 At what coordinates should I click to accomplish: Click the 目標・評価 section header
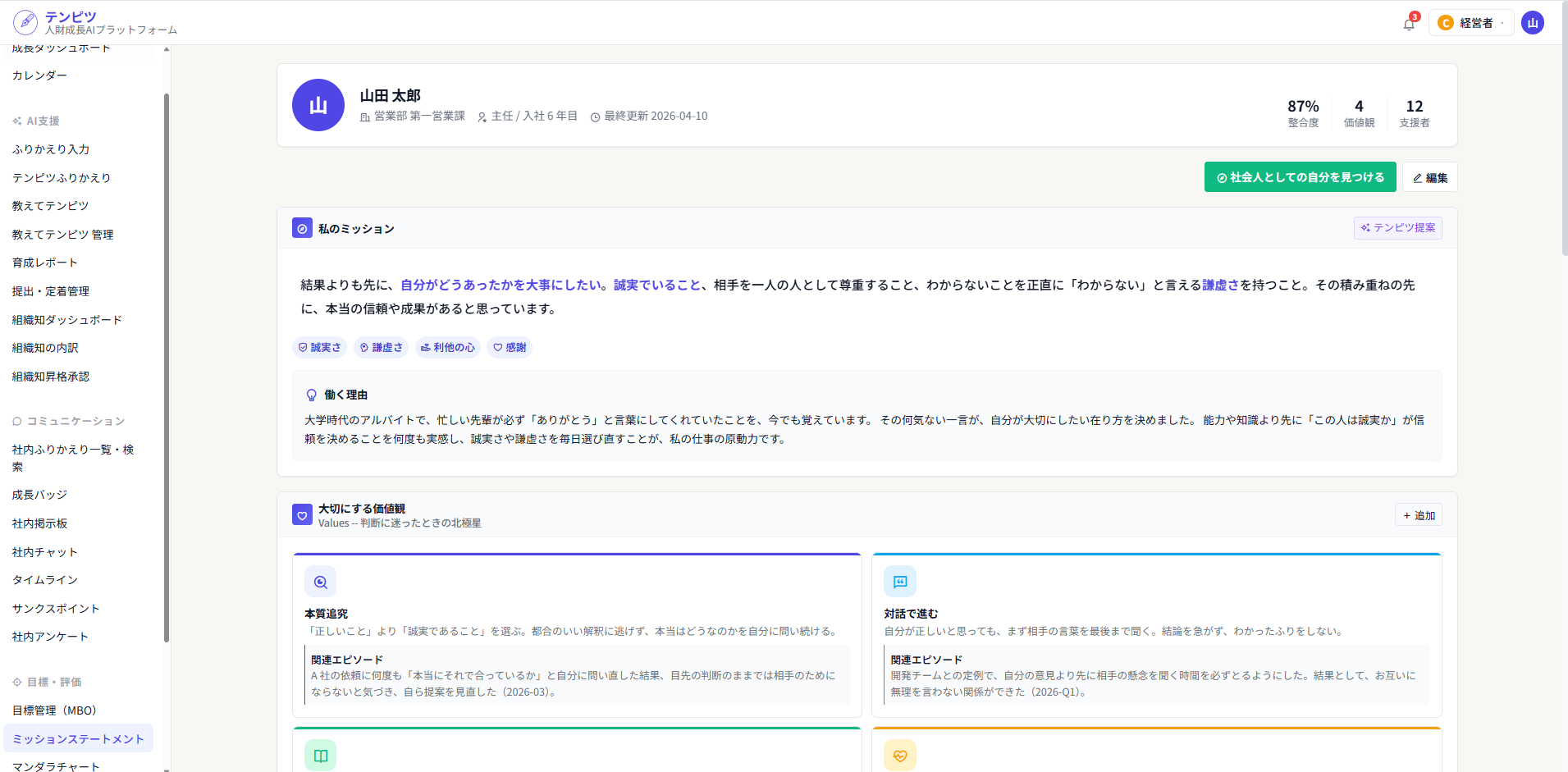[x=47, y=682]
